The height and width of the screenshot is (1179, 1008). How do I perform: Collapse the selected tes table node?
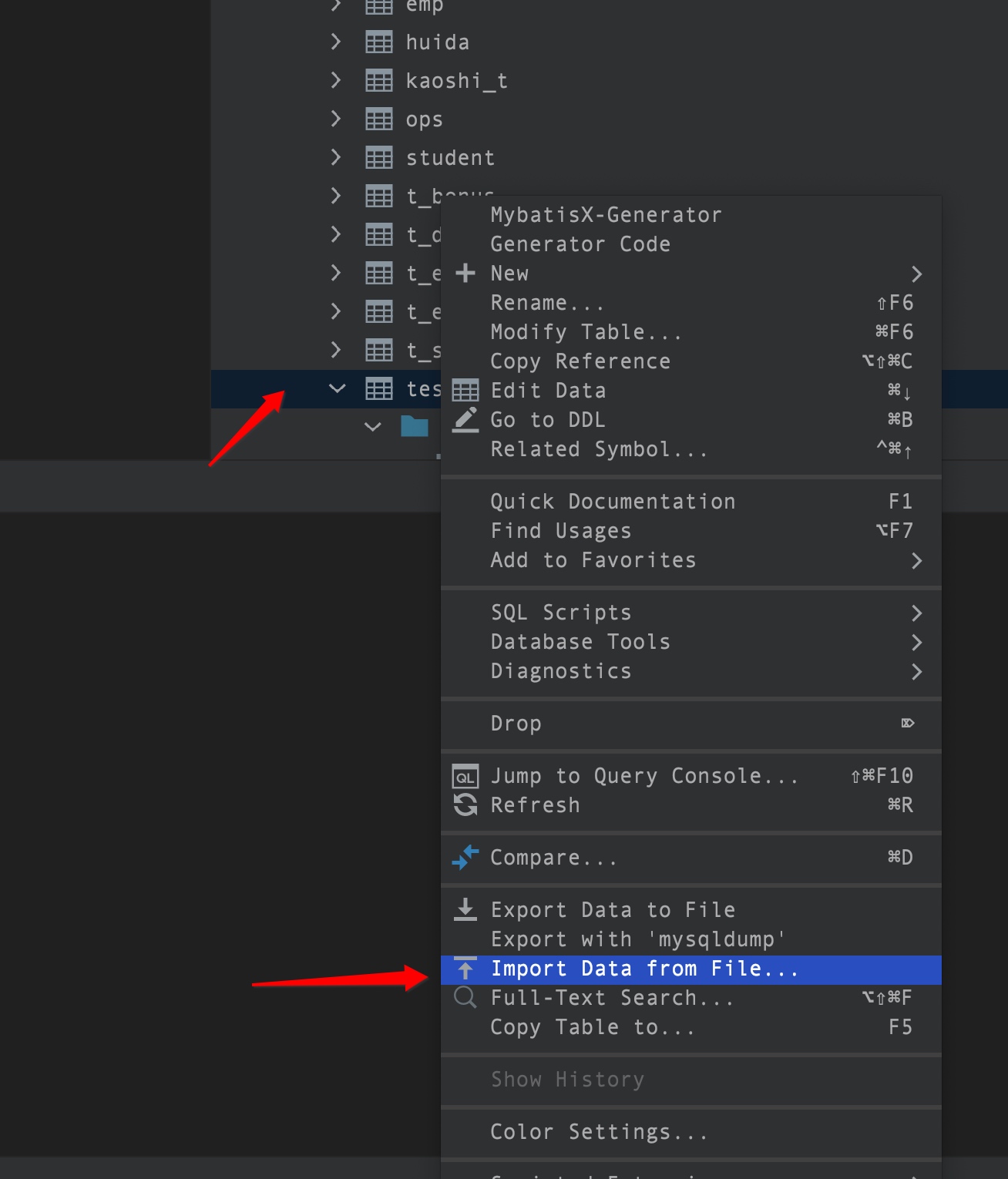(337, 388)
